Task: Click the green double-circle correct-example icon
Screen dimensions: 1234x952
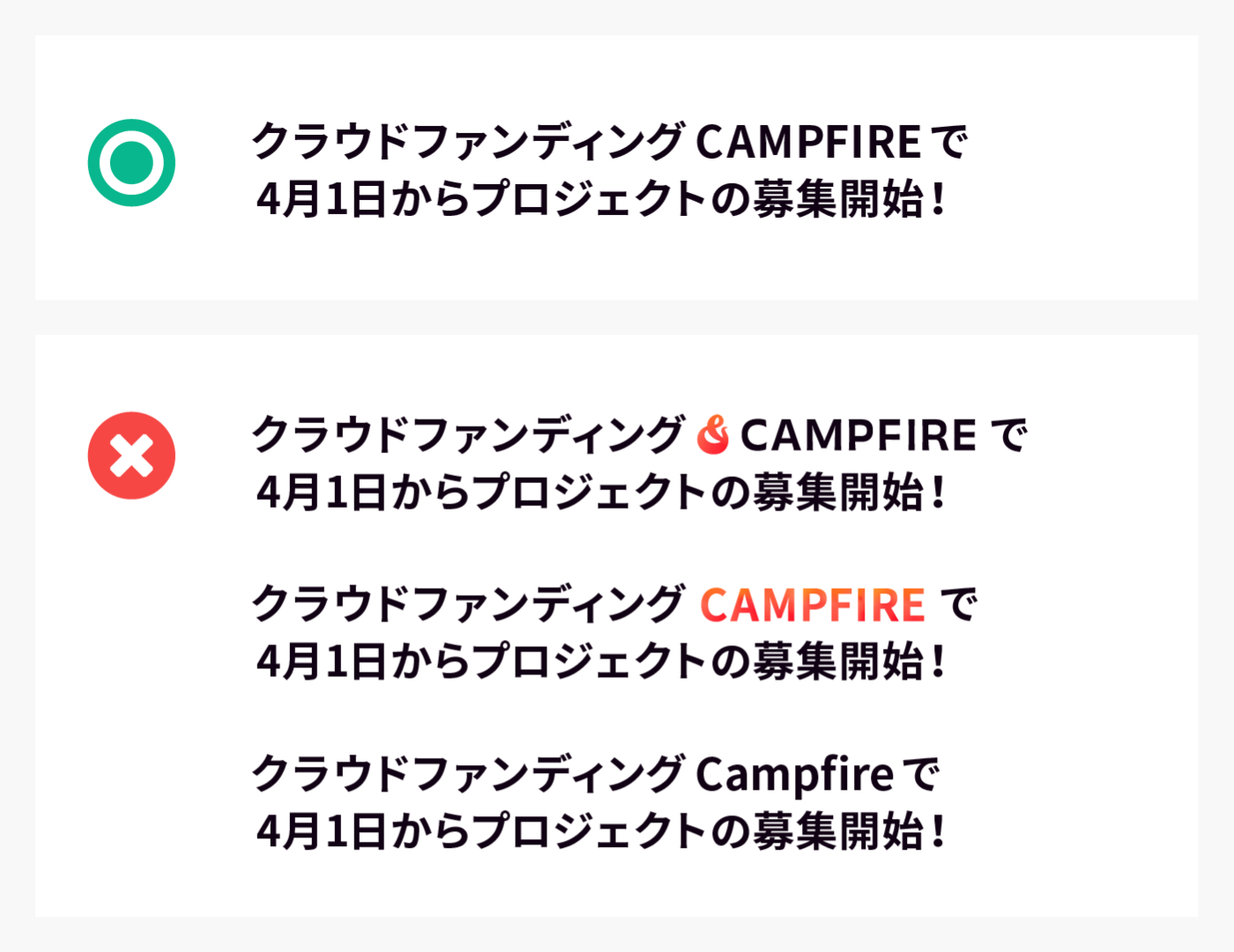Action: click(131, 163)
